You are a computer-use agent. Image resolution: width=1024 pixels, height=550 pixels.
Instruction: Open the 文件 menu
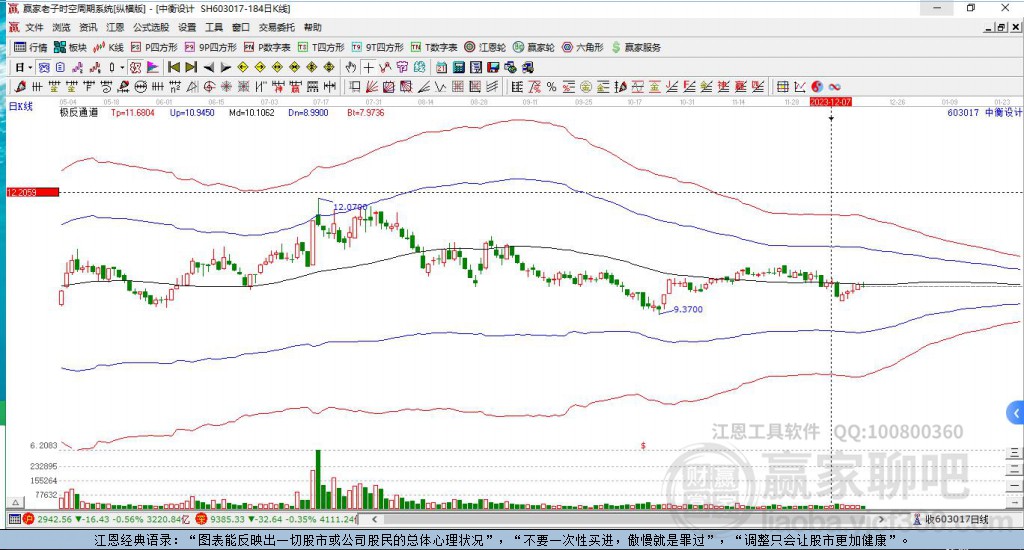point(34,27)
